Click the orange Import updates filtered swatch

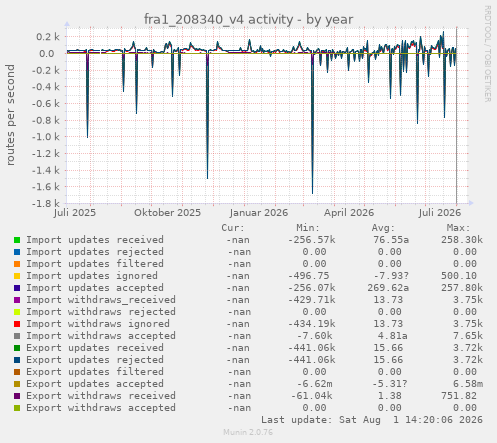tap(17, 264)
